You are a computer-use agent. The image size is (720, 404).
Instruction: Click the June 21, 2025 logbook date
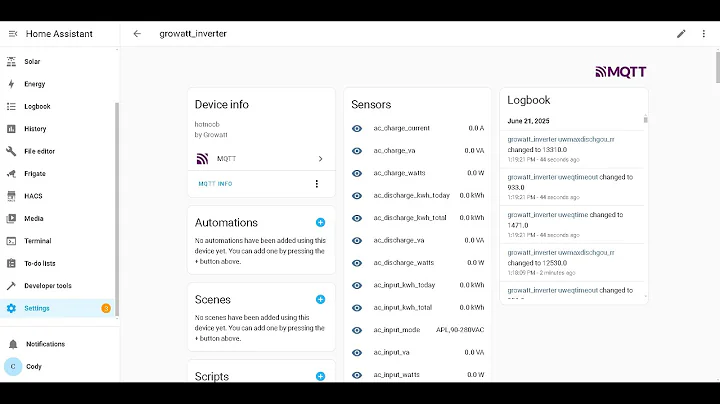tap(528, 121)
